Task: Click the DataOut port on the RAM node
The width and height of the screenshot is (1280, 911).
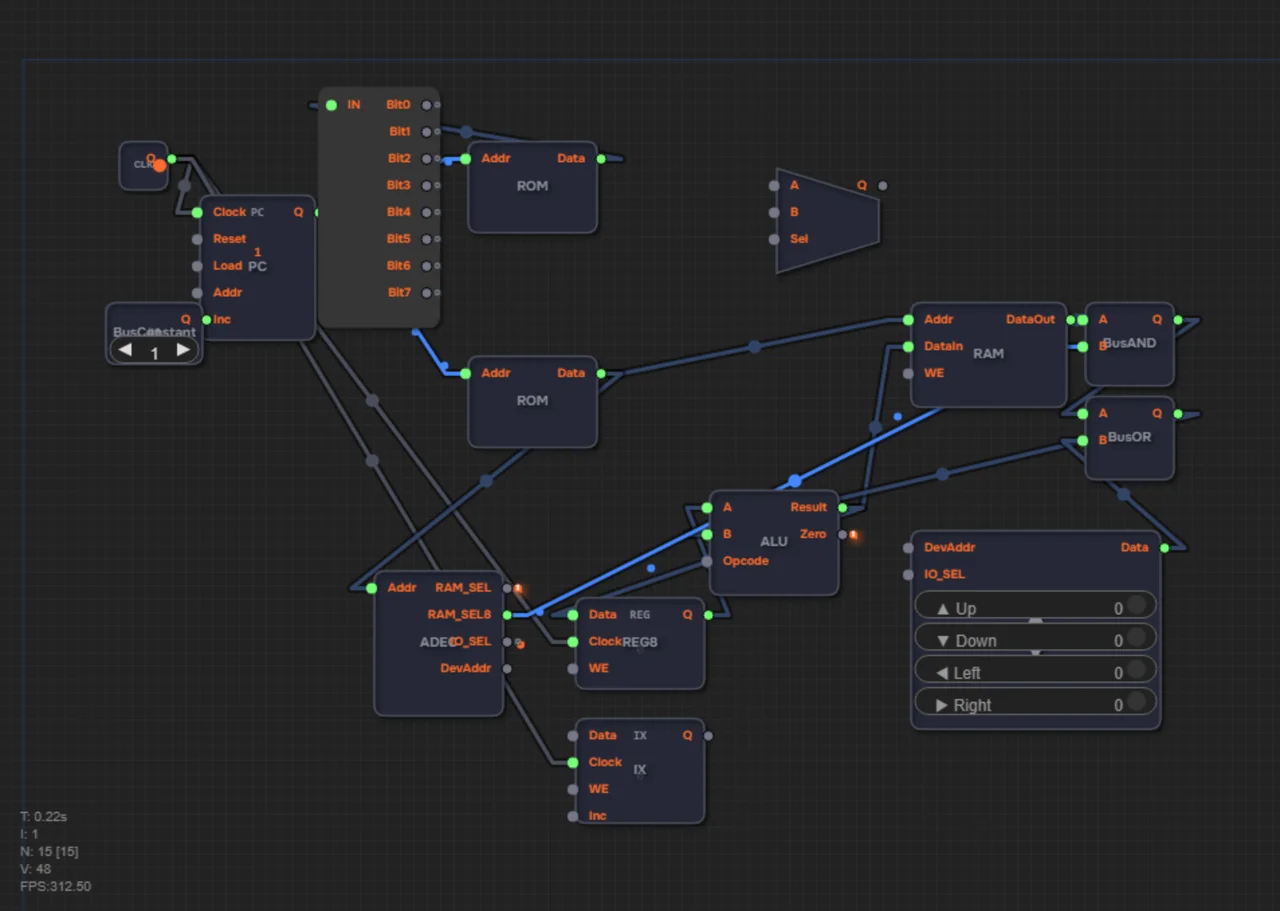Action: pyautogui.click(x=1070, y=320)
